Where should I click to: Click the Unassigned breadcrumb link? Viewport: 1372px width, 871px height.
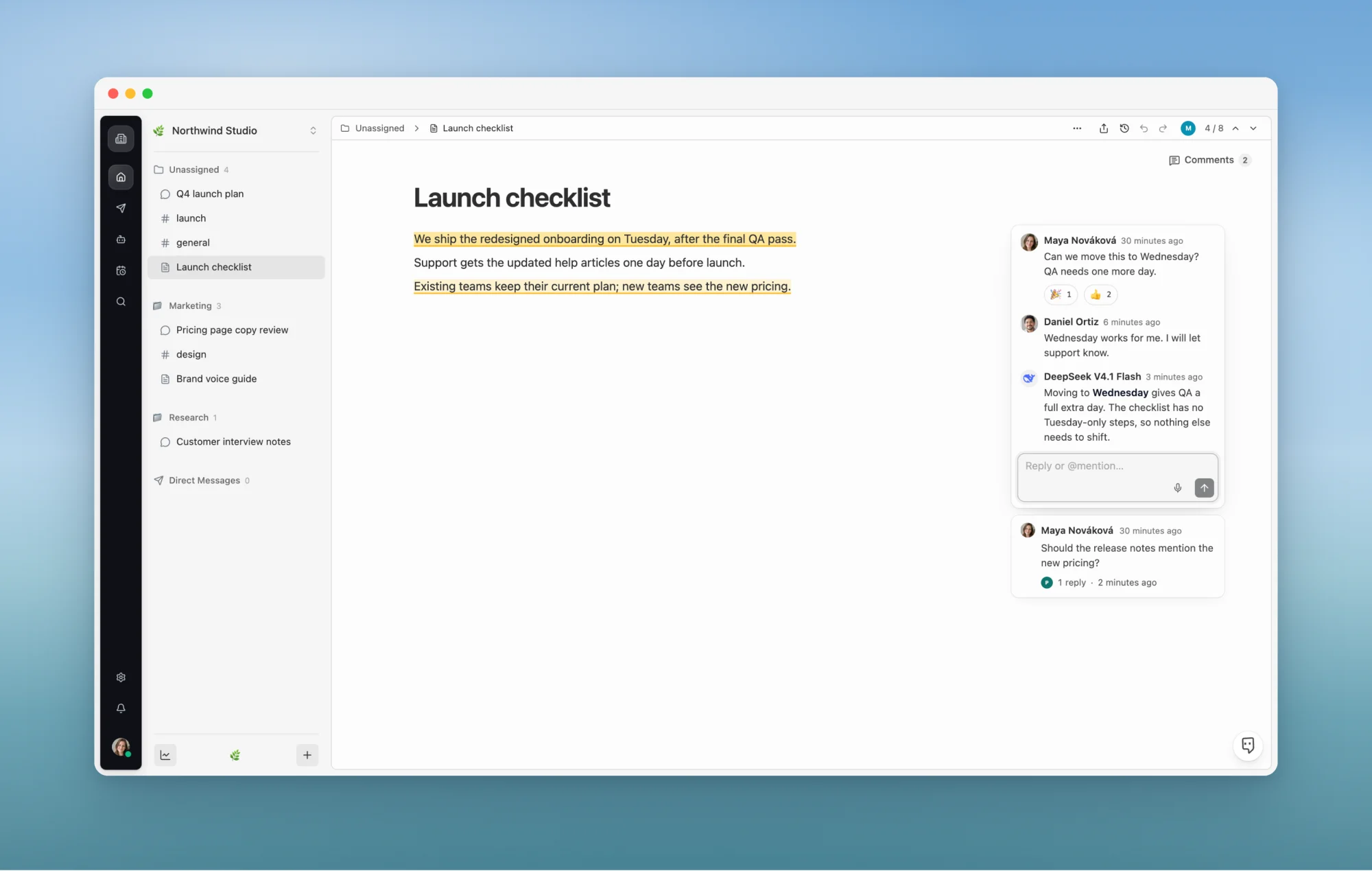pos(372,128)
